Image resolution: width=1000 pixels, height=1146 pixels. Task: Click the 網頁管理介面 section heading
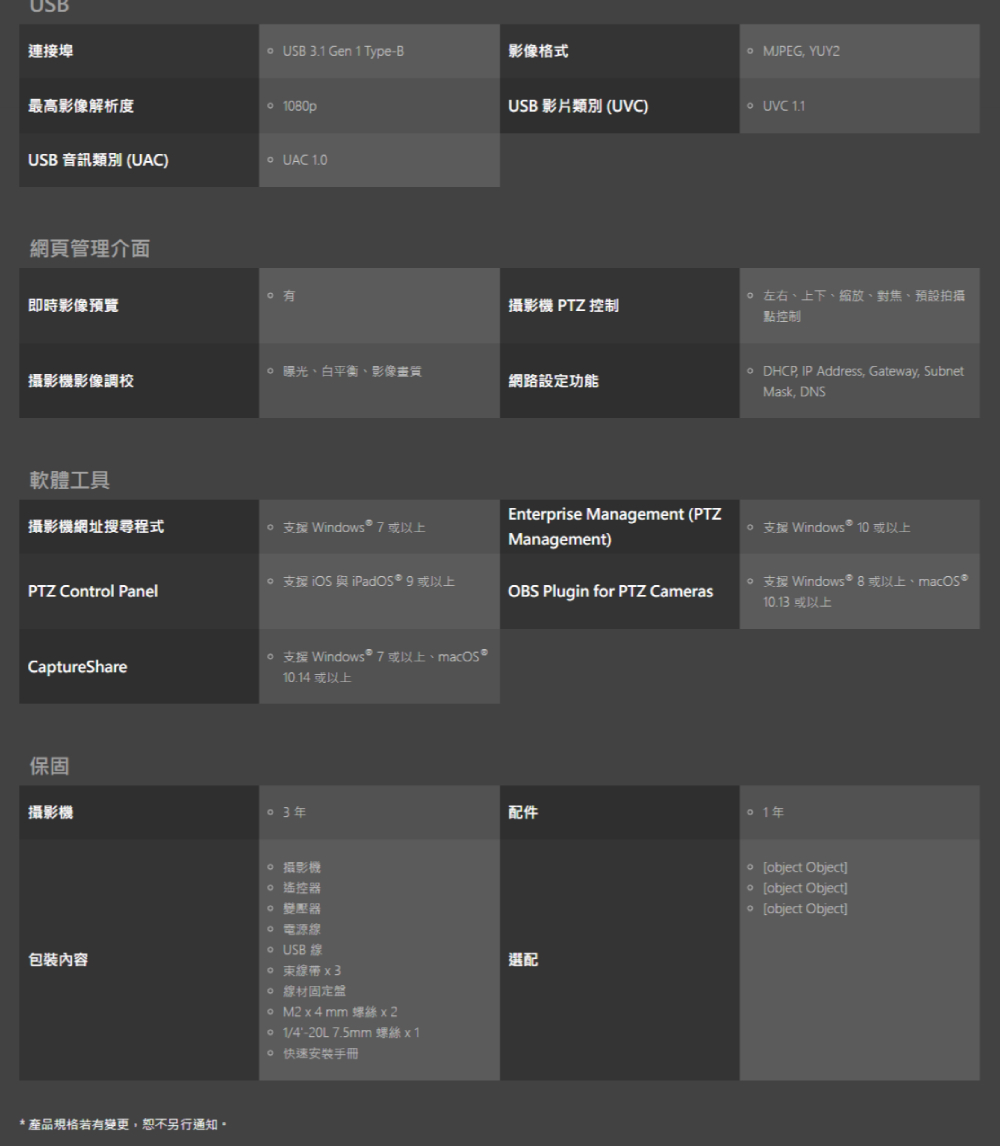click(89, 248)
